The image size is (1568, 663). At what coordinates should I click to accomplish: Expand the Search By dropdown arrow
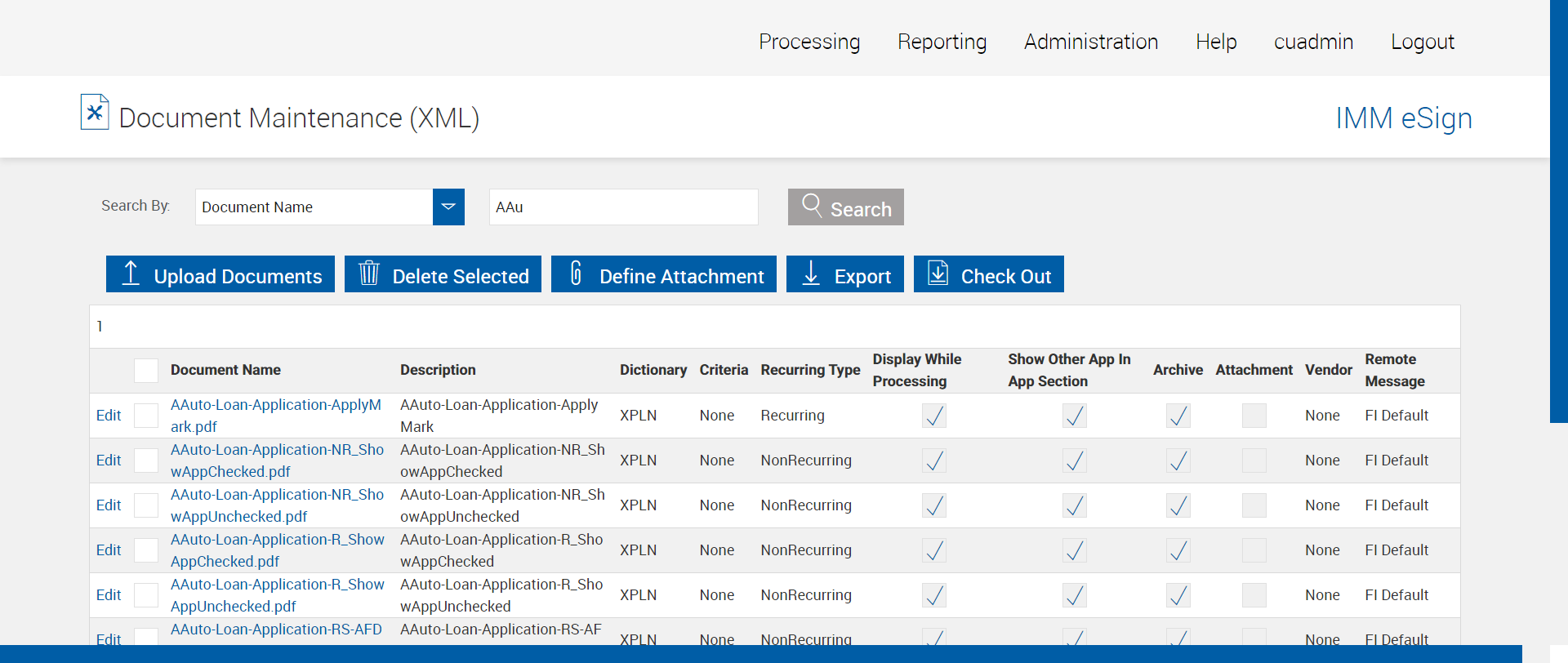click(x=448, y=207)
